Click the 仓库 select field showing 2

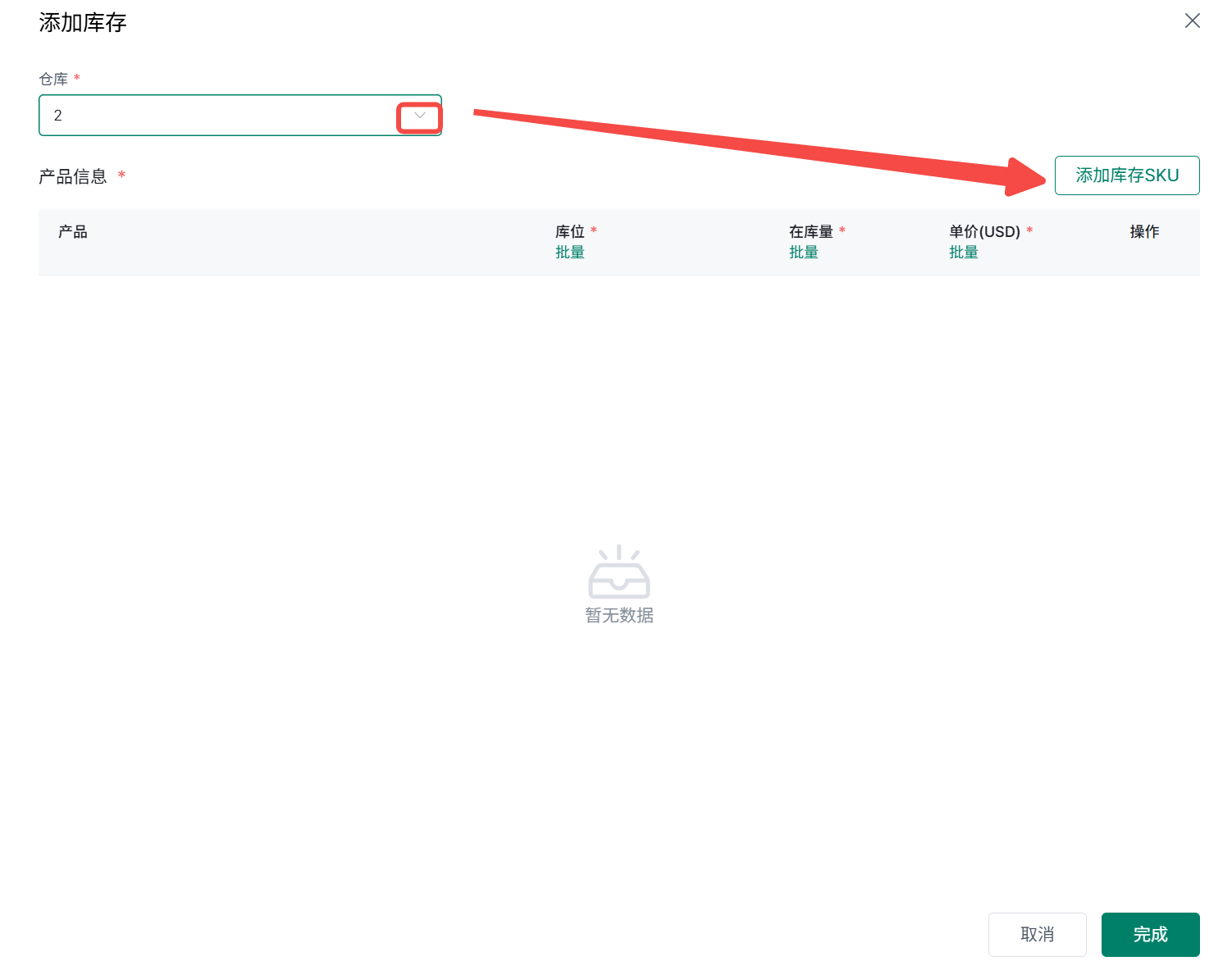coord(240,116)
